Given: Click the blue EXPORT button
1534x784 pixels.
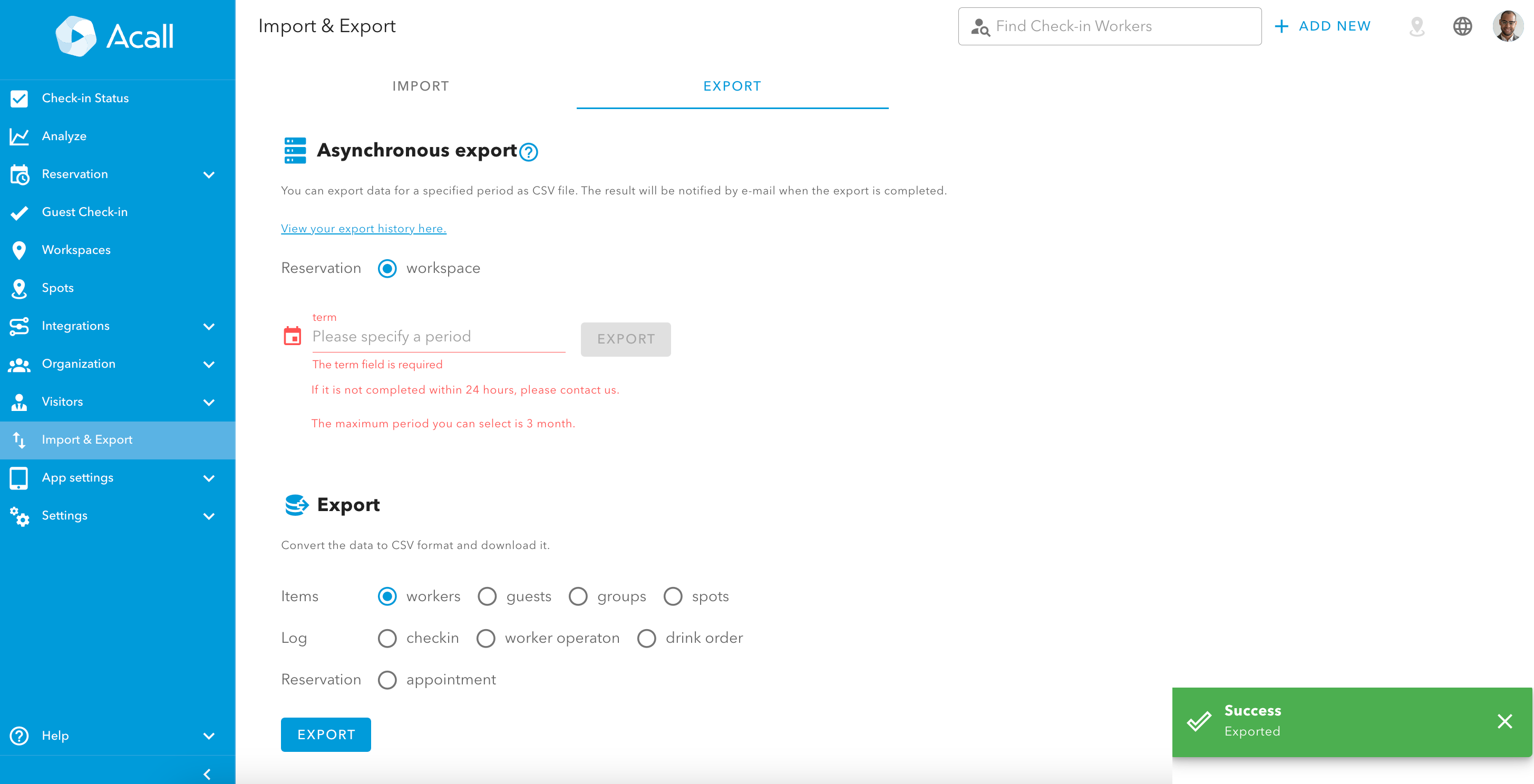Looking at the screenshot, I should tap(326, 734).
